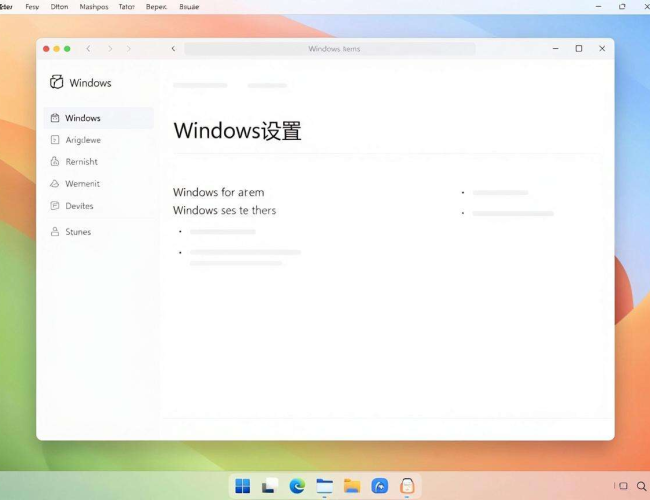Click the icon beside Rernisht
Viewport: 650px width, 500px height.
[x=55, y=161]
